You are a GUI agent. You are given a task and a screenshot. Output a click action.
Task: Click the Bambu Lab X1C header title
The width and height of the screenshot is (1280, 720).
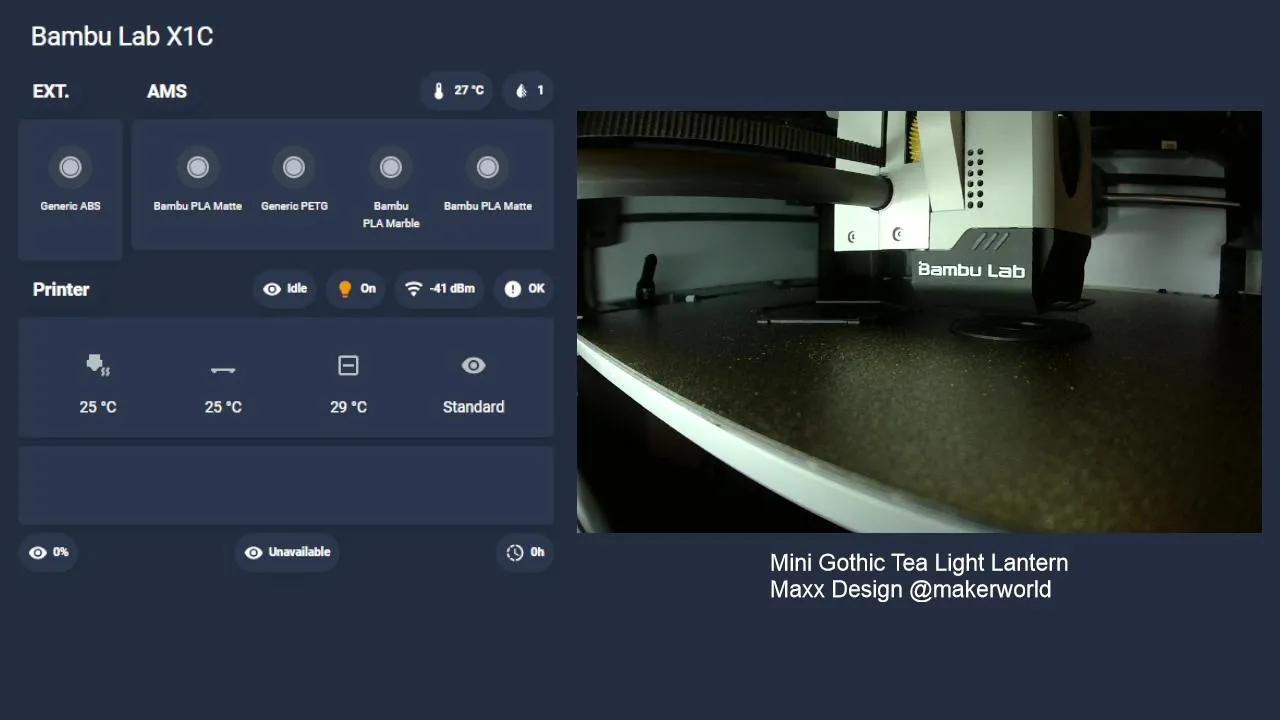(122, 36)
